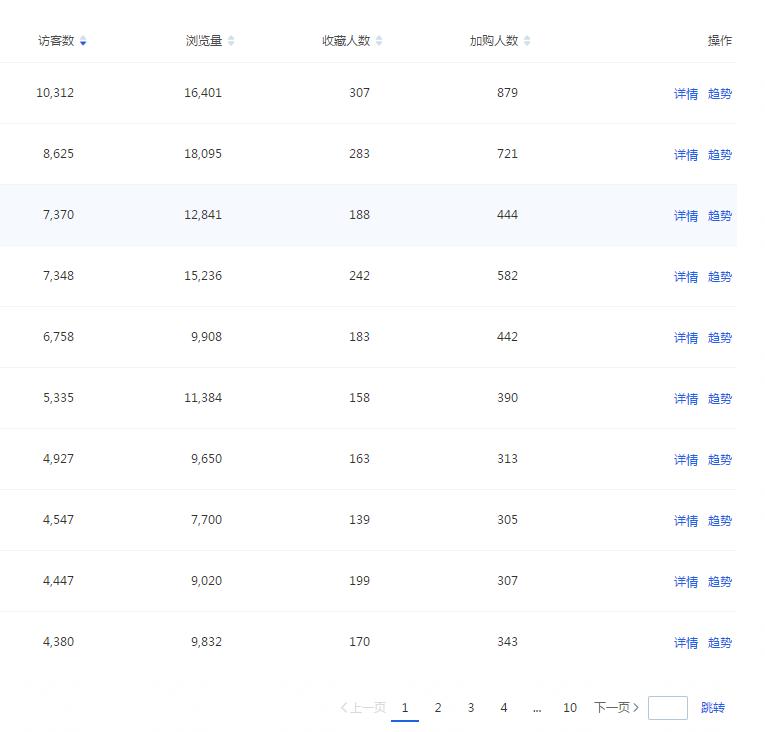Open 详情 for the 4,380 visitors row
Viewport: 765px width, 732px height.
[x=685, y=643]
